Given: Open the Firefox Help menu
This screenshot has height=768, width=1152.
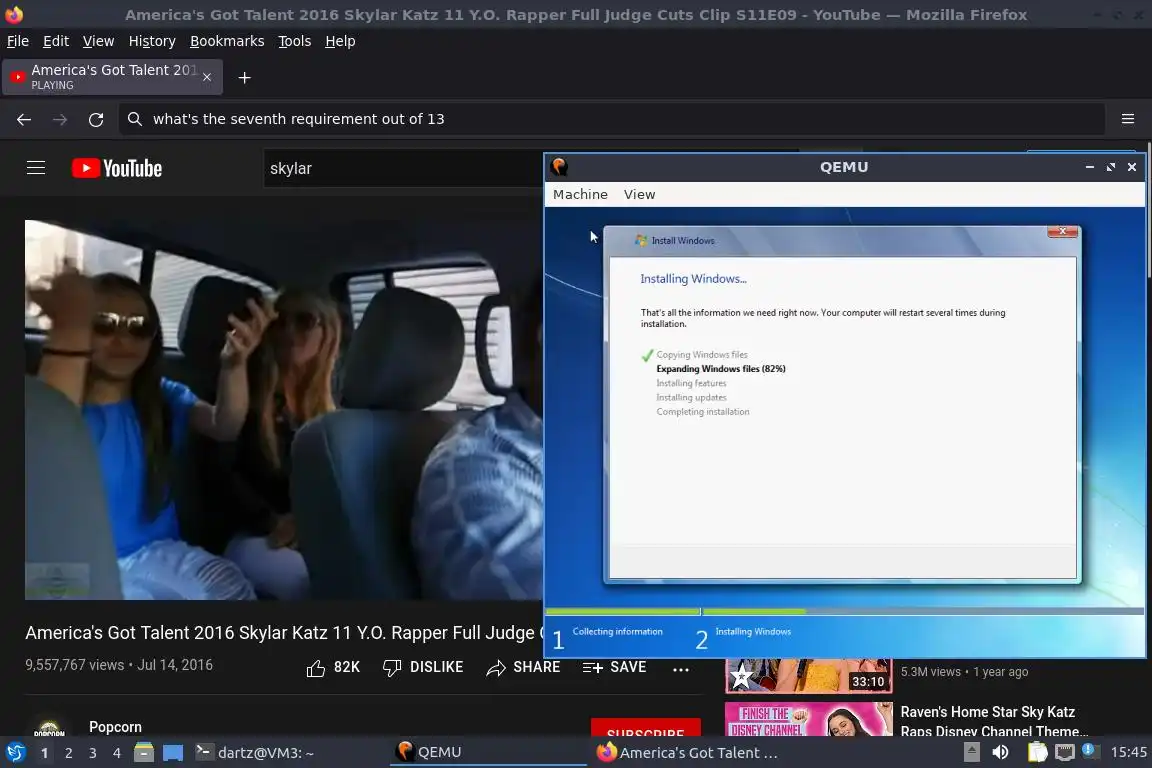Looking at the screenshot, I should point(340,41).
